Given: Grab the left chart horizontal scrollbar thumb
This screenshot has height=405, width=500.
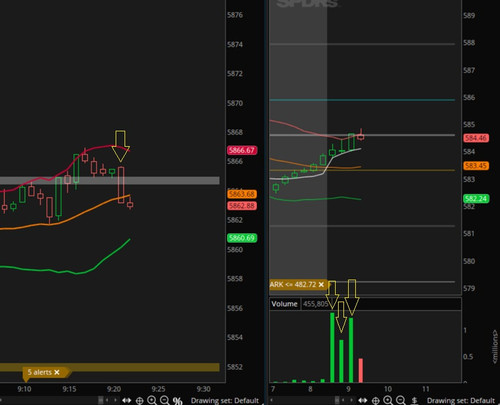Looking at the screenshot, I should pos(101,400).
